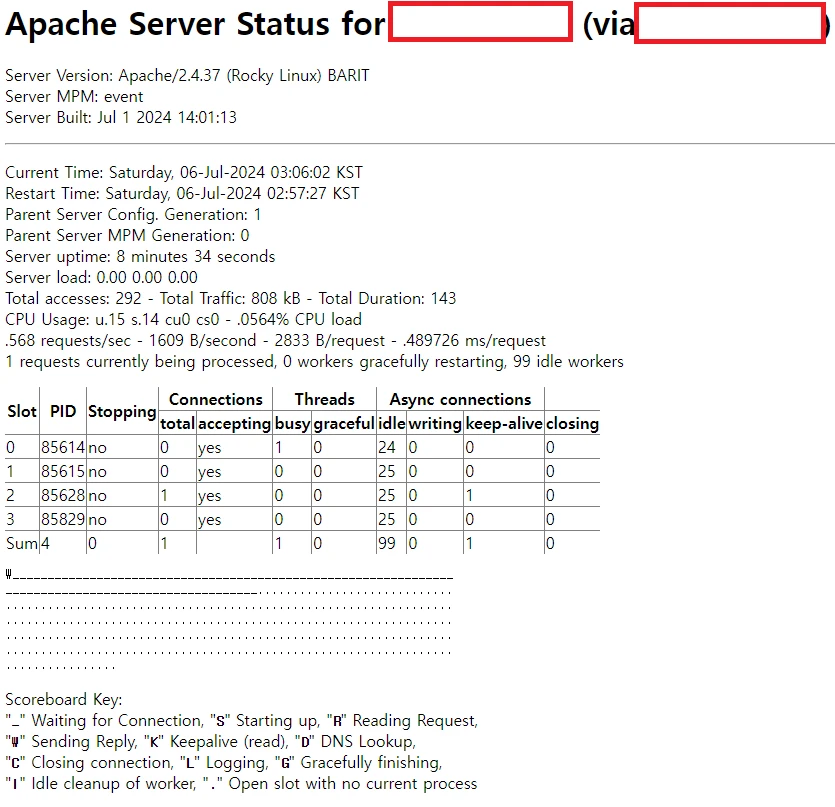Select the "Connections" table header
This screenshot has width=835, height=807.
[215, 399]
